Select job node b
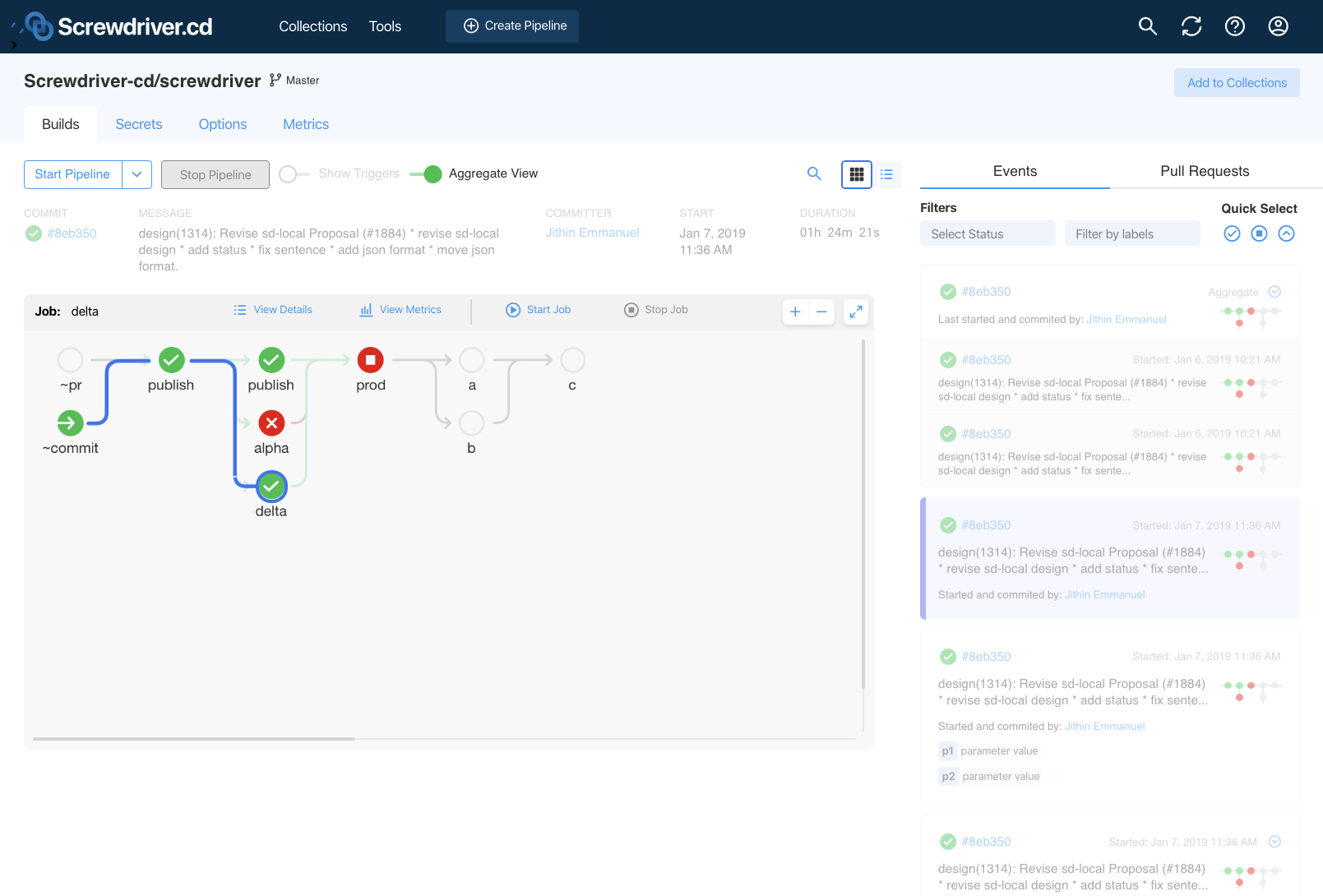Screen dimensions: 1323x896 point(472,423)
